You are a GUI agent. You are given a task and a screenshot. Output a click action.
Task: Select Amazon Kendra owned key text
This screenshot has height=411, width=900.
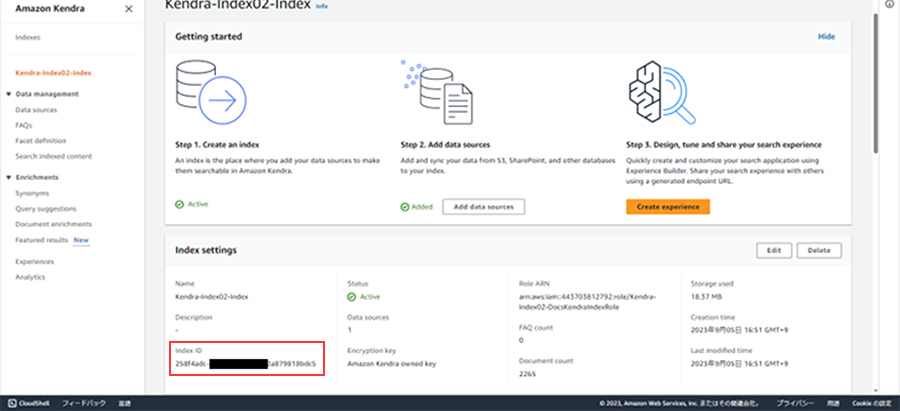point(392,364)
